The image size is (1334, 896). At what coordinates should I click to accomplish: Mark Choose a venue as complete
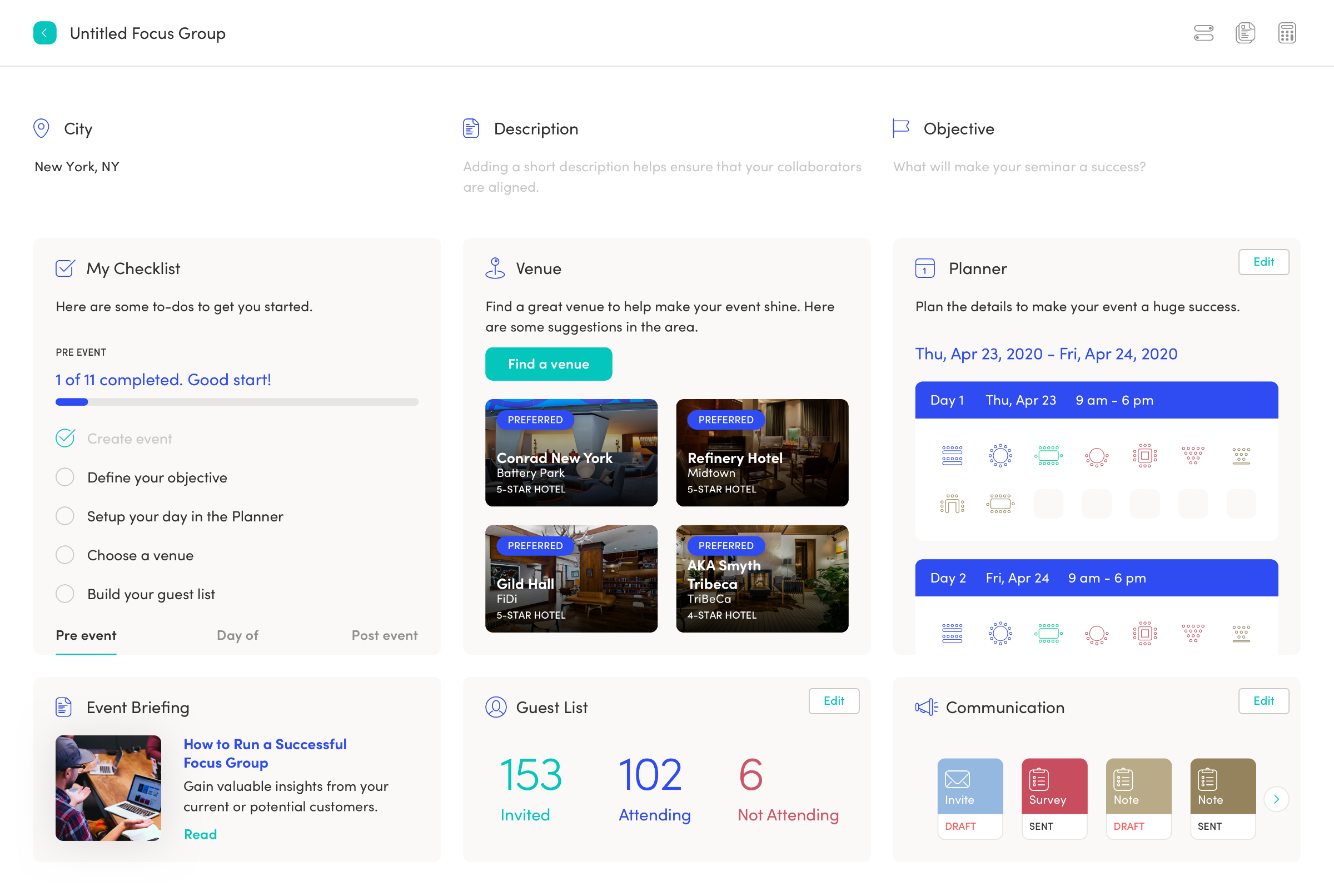click(x=65, y=555)
